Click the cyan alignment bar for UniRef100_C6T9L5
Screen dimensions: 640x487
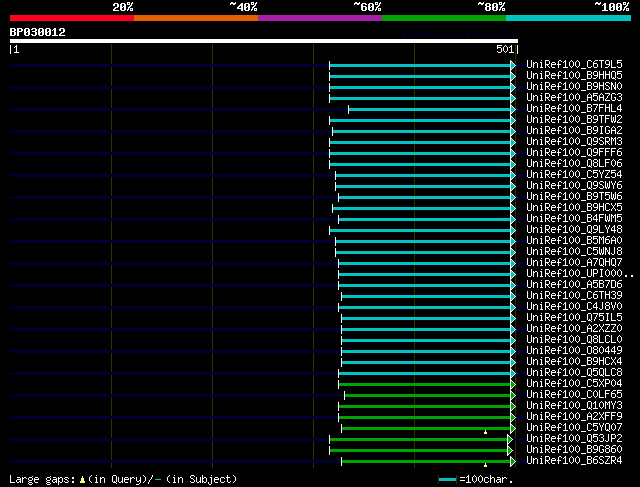420,65
